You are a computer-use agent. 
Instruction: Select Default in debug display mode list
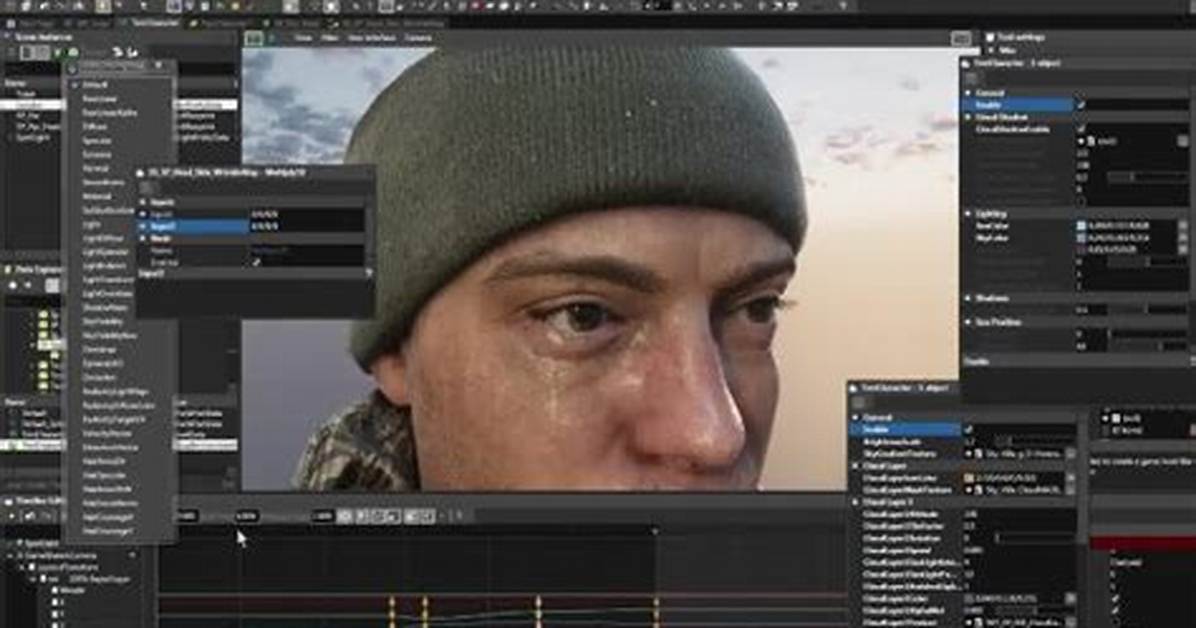tap(95, 85)
